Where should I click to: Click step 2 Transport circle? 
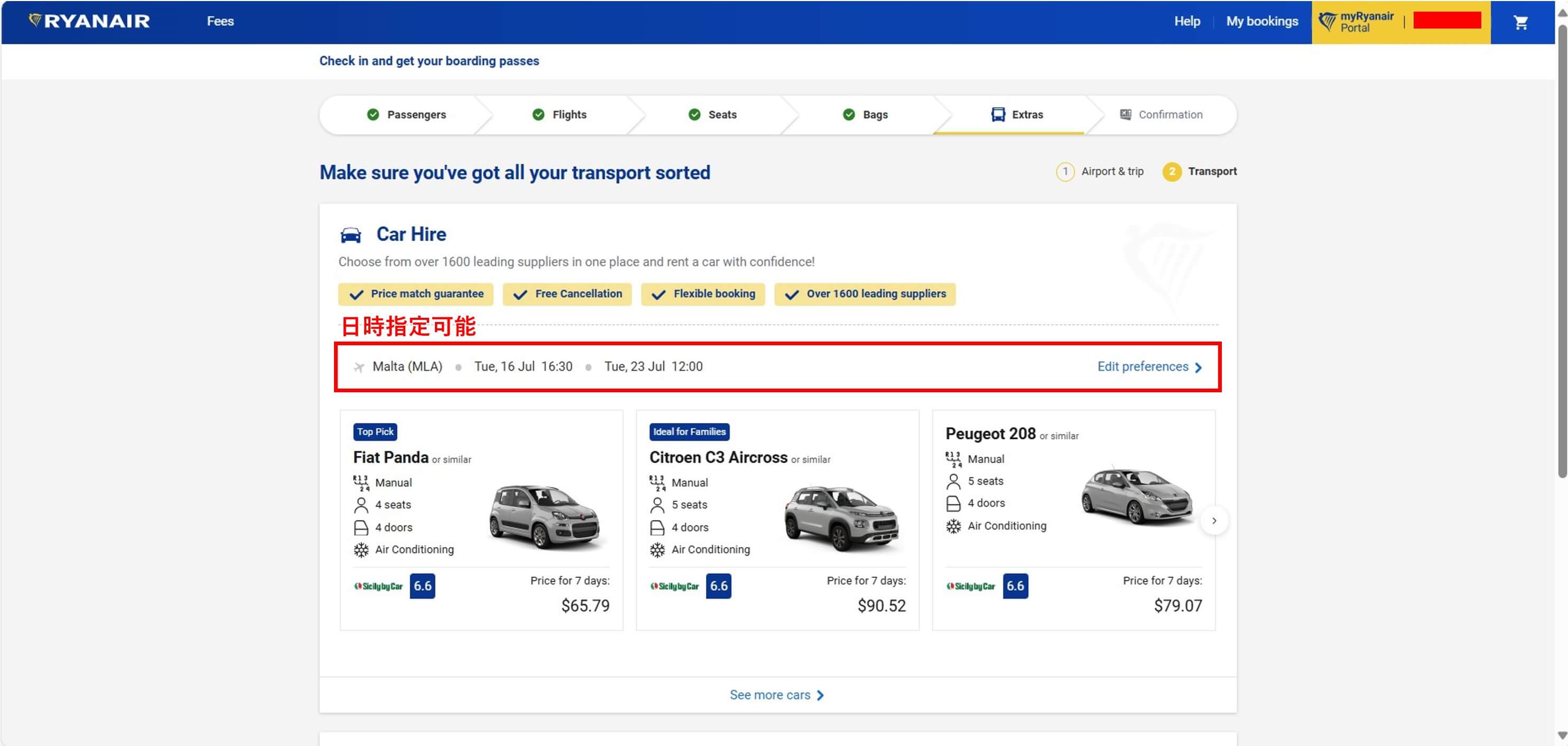[1172, 172]
